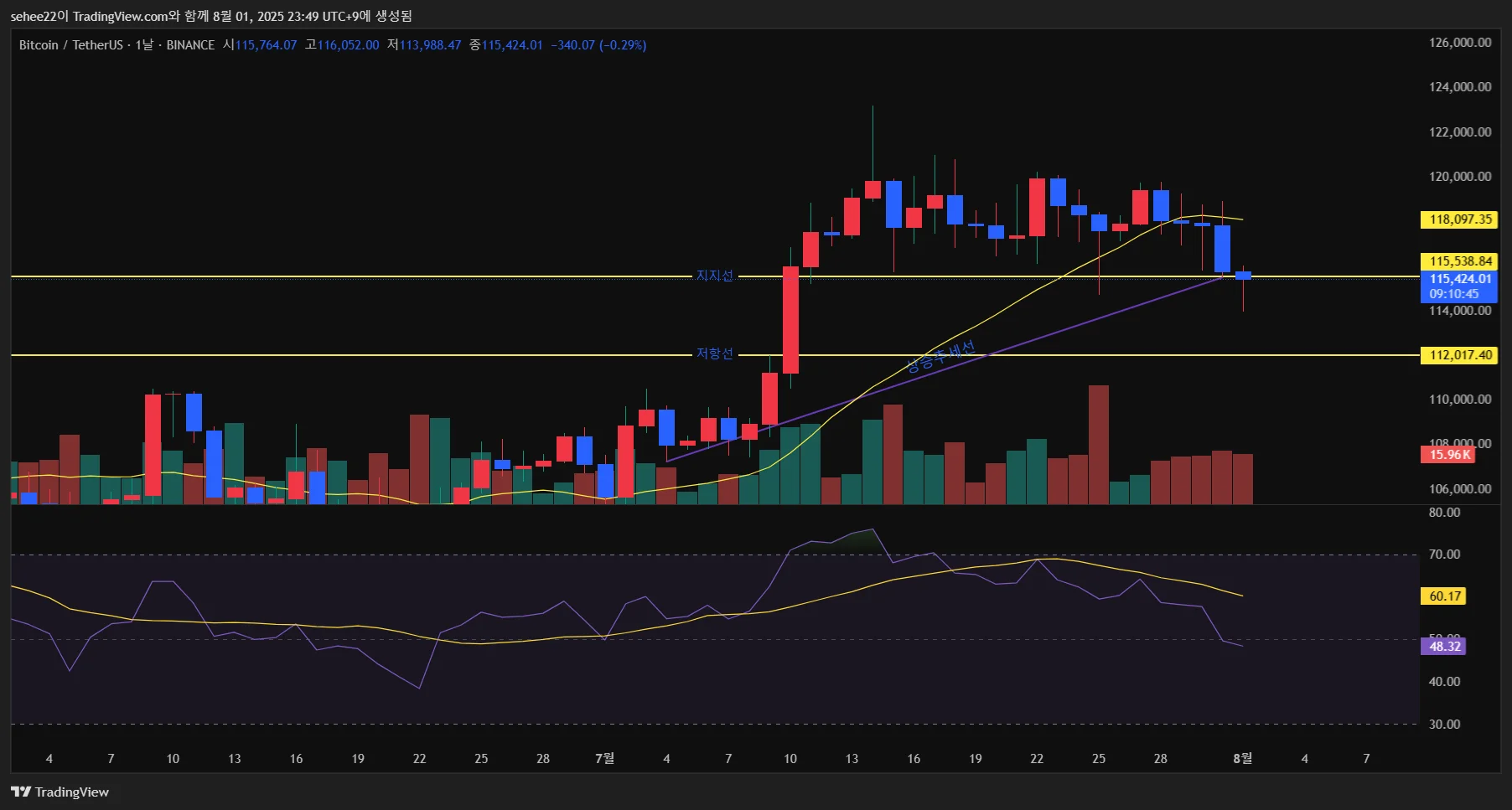The width and height of the screenshot is (1512, 810).
Task: Click the 80.00 RSI axis label
Action: pyautogui.click(x=1444, y=513)
